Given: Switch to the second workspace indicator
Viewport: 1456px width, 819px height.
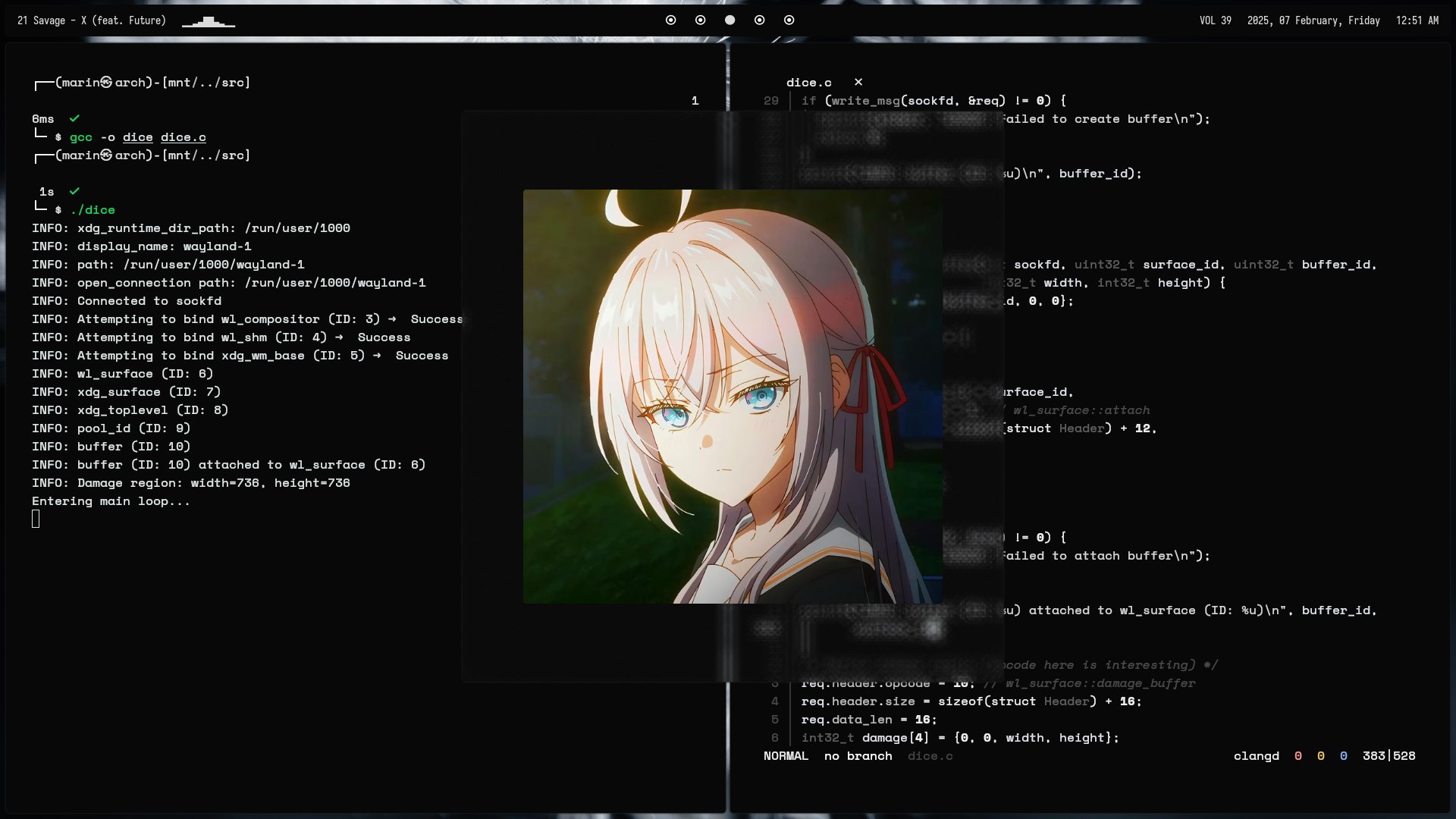Looking at the screenshot, I should (x=700, y=20).
